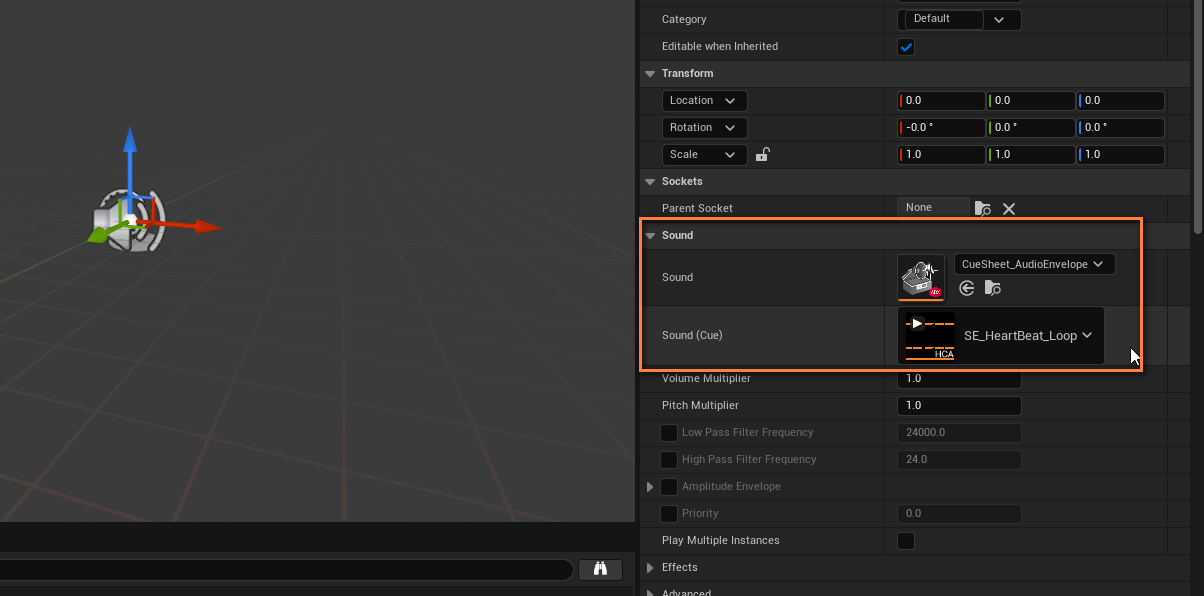Click the Location X value field

(x=942, y=101)
